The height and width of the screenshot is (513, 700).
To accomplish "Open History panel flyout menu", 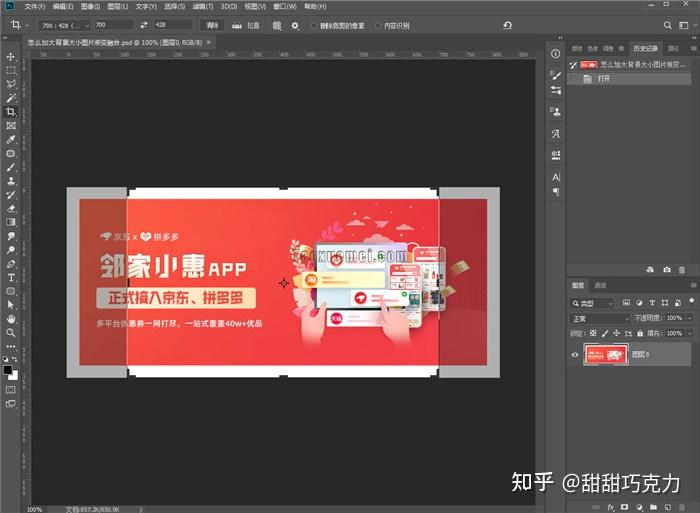I will [x=693, y=48].
